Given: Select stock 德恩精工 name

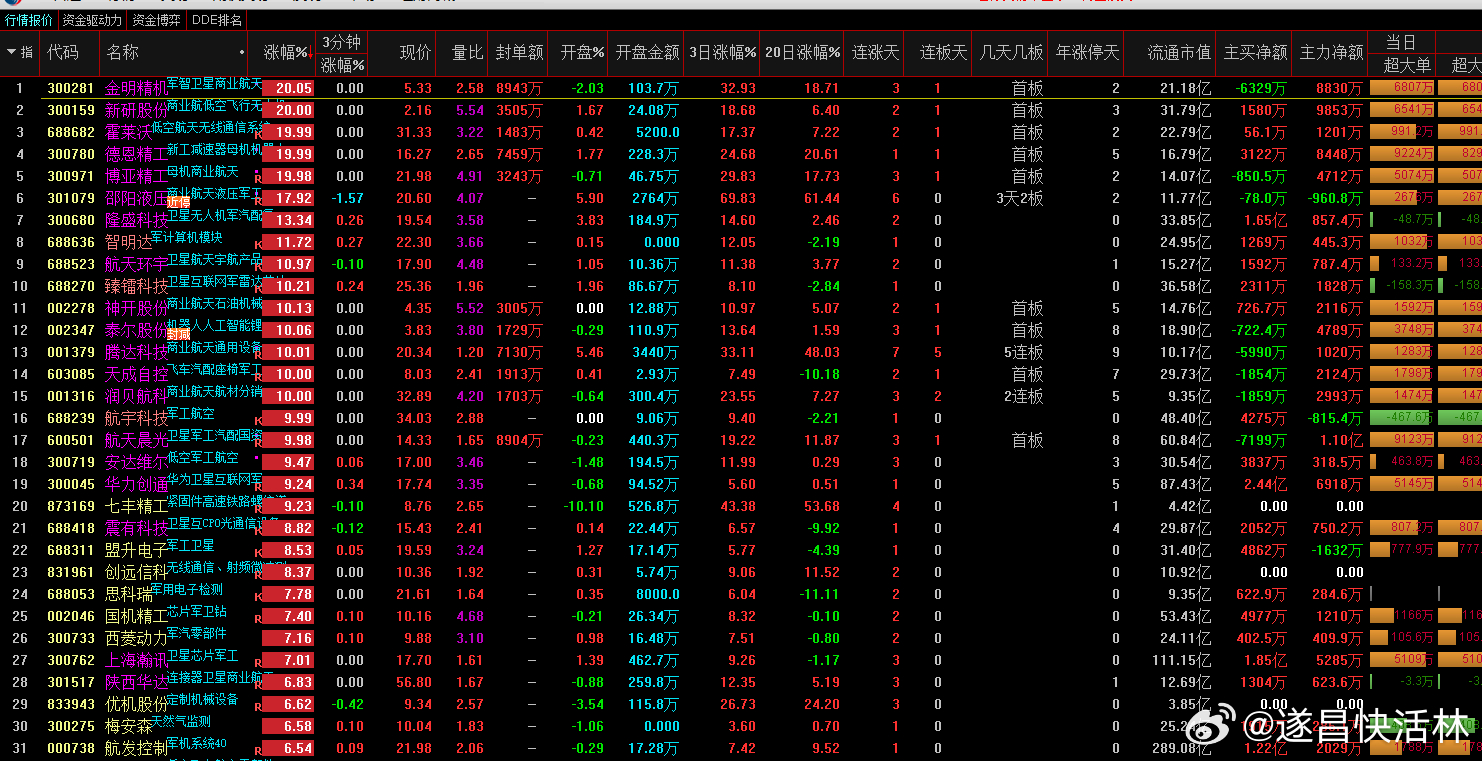Looking at the screenshot, I should [x=136, y=154].
